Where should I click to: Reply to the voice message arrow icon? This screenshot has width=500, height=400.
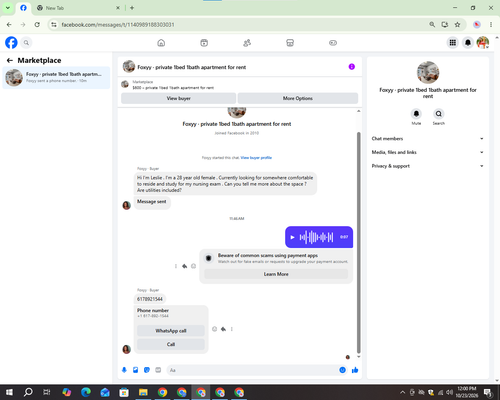pyautogui.click(x=184, y=266)
